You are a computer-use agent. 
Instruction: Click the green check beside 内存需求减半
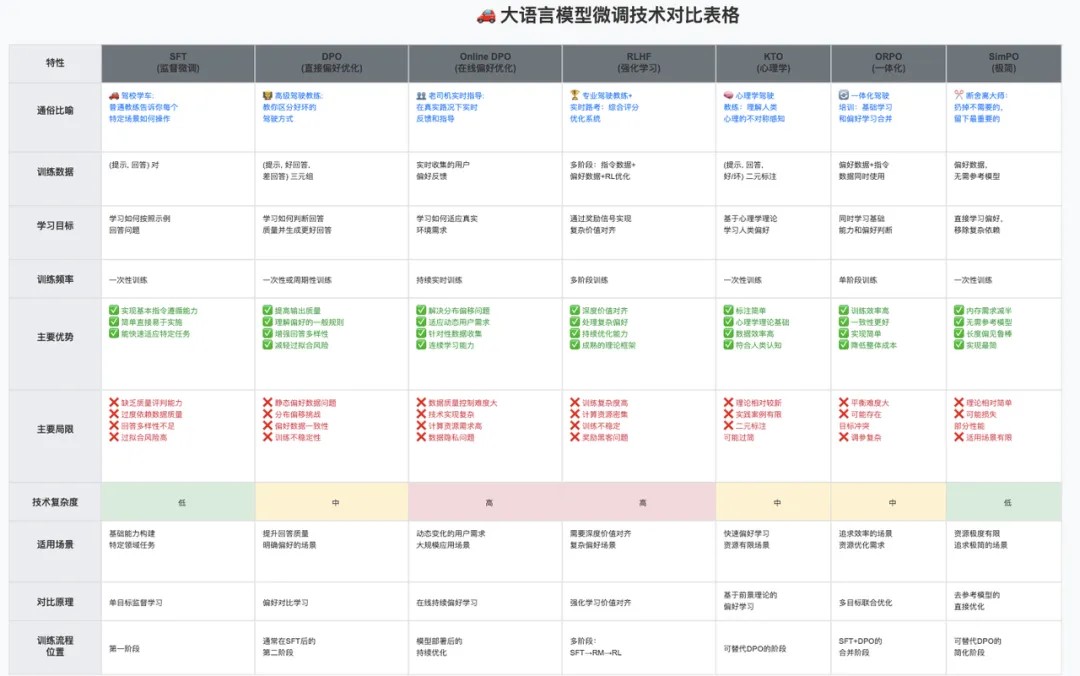[958, 310]
